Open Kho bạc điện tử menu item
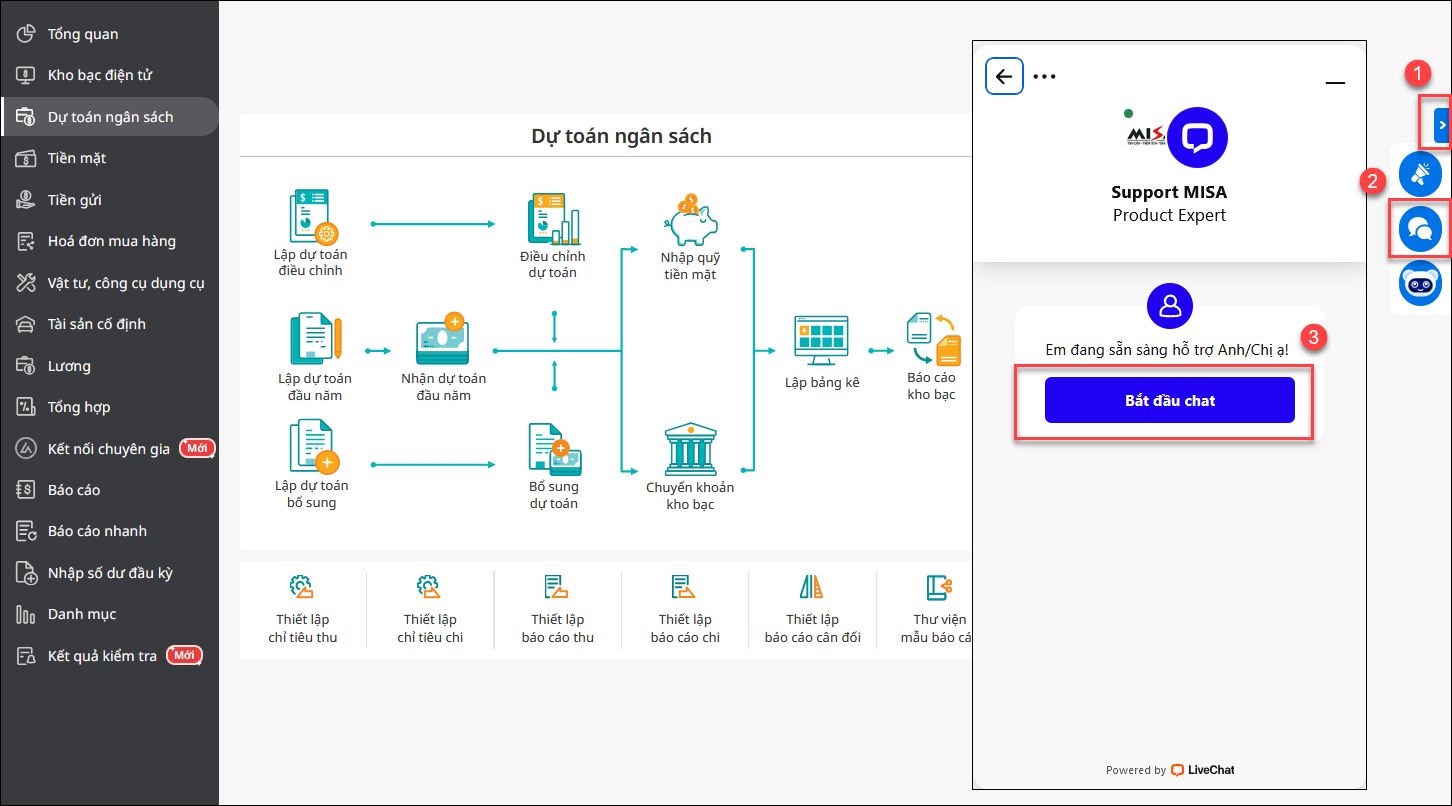The width and height of the screenshot is (1452, 806). click(109, 75)
